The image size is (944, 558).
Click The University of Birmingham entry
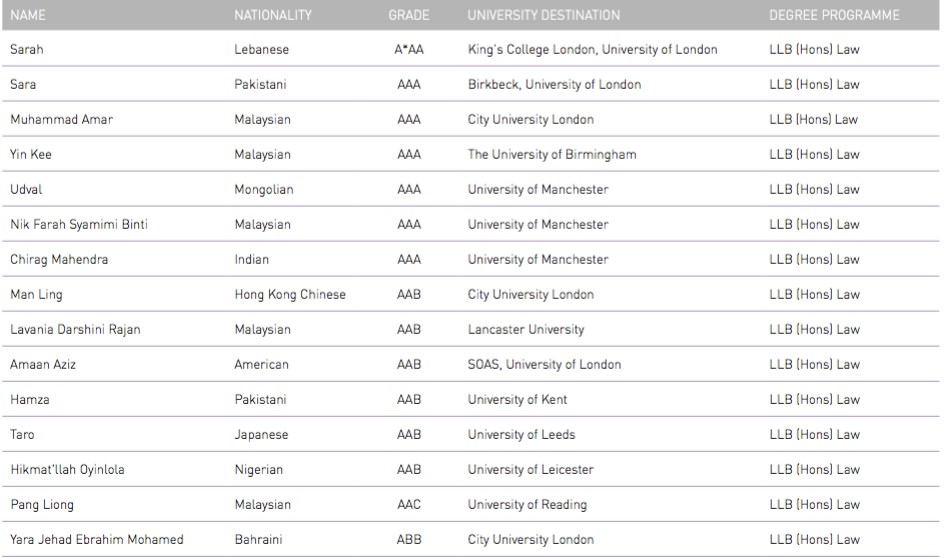(552, 154)
